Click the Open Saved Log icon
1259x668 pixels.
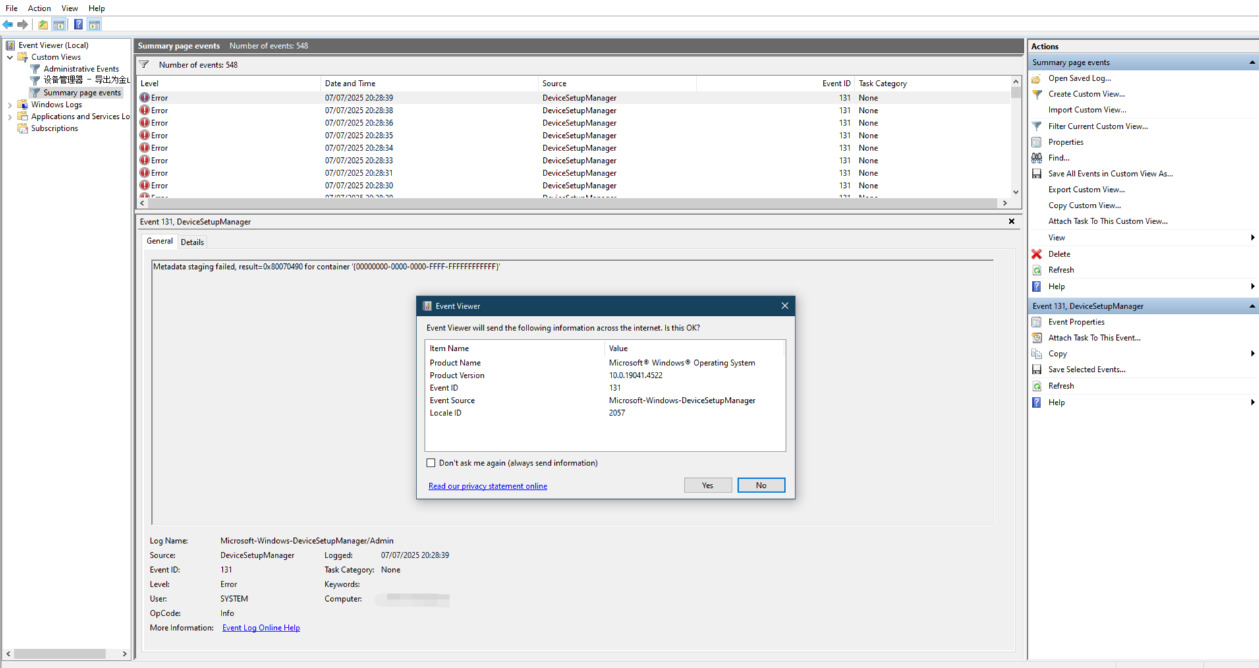1037,78
